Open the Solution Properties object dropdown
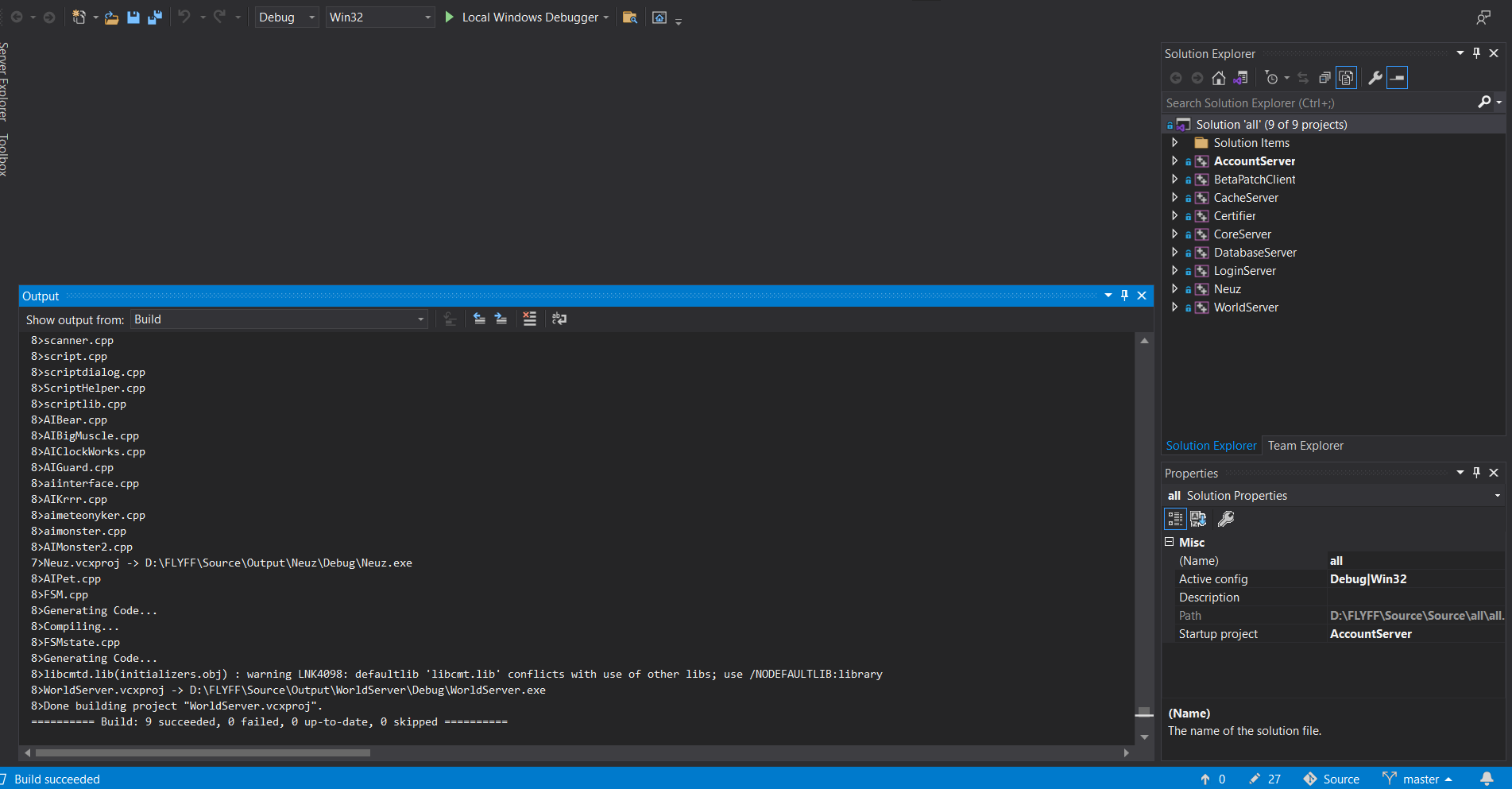1512x789 pixels. [1497, 496]
